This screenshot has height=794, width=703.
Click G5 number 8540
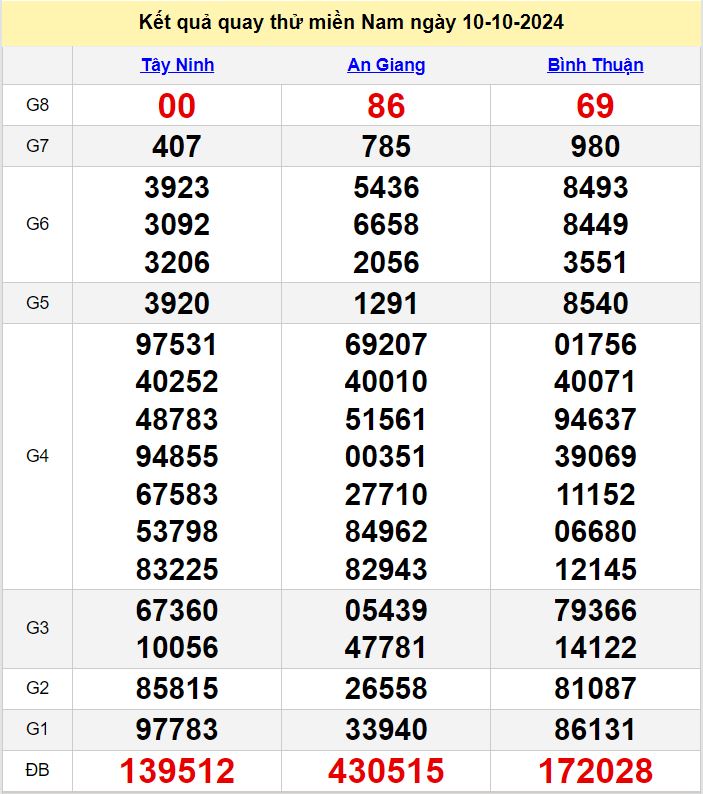coord(595,304)
